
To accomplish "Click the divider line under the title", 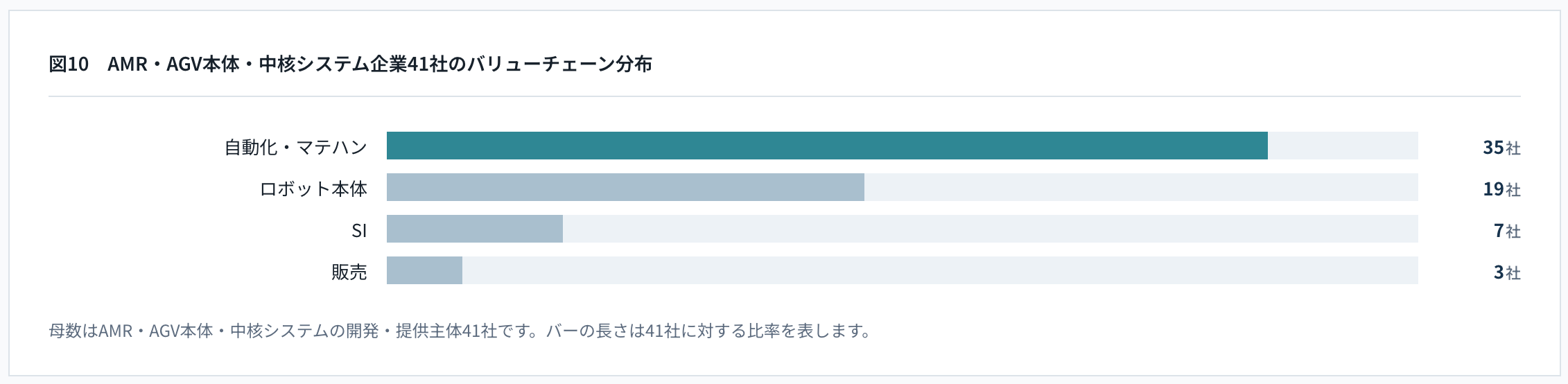I will tap(785, 96).
